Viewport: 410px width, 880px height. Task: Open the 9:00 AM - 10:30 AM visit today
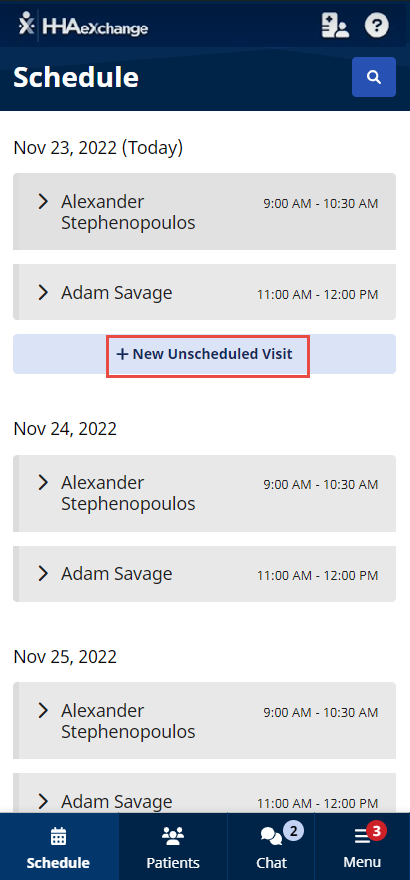204,212
